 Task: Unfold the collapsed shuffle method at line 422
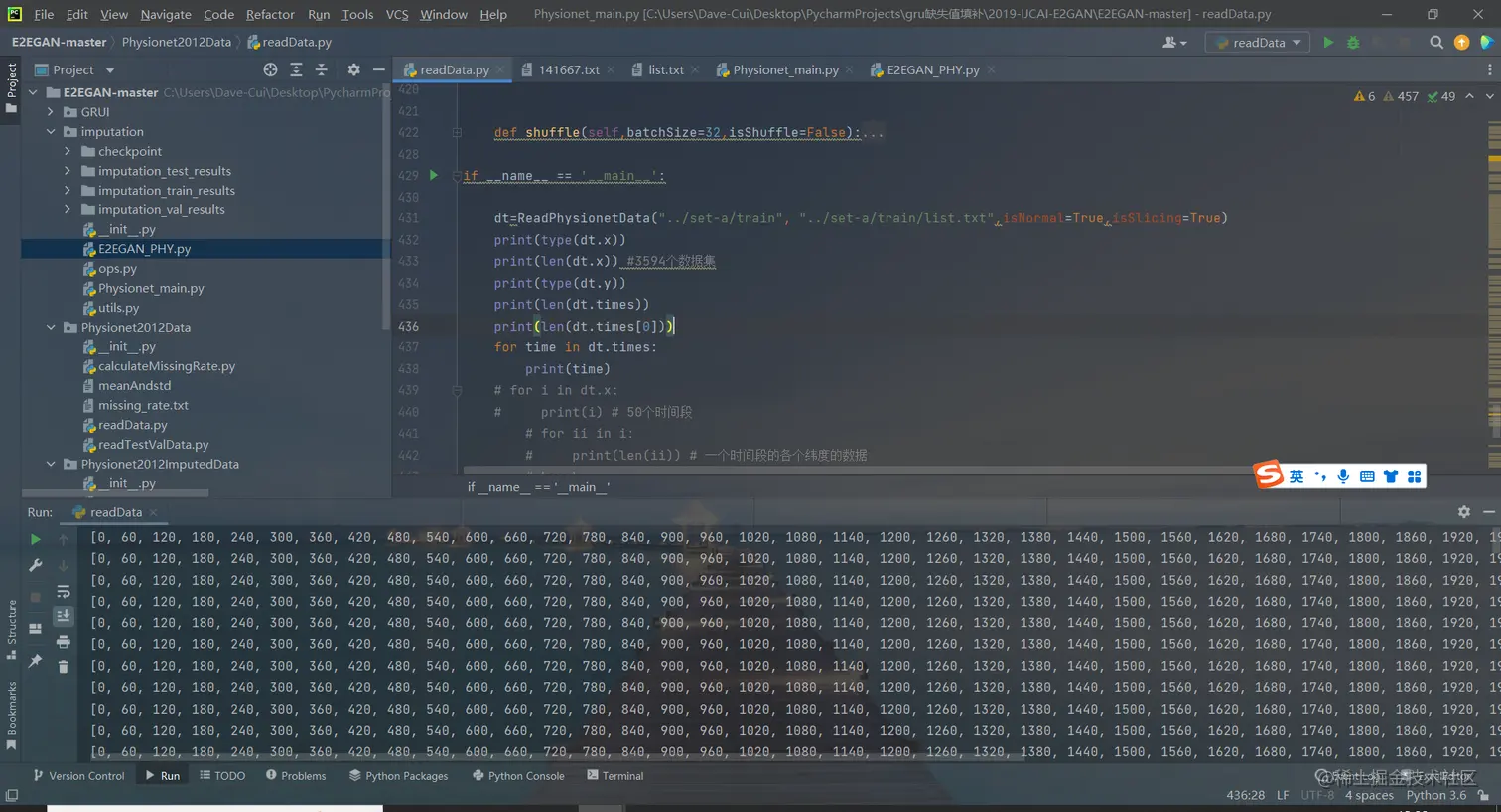(x=457, y=132)
